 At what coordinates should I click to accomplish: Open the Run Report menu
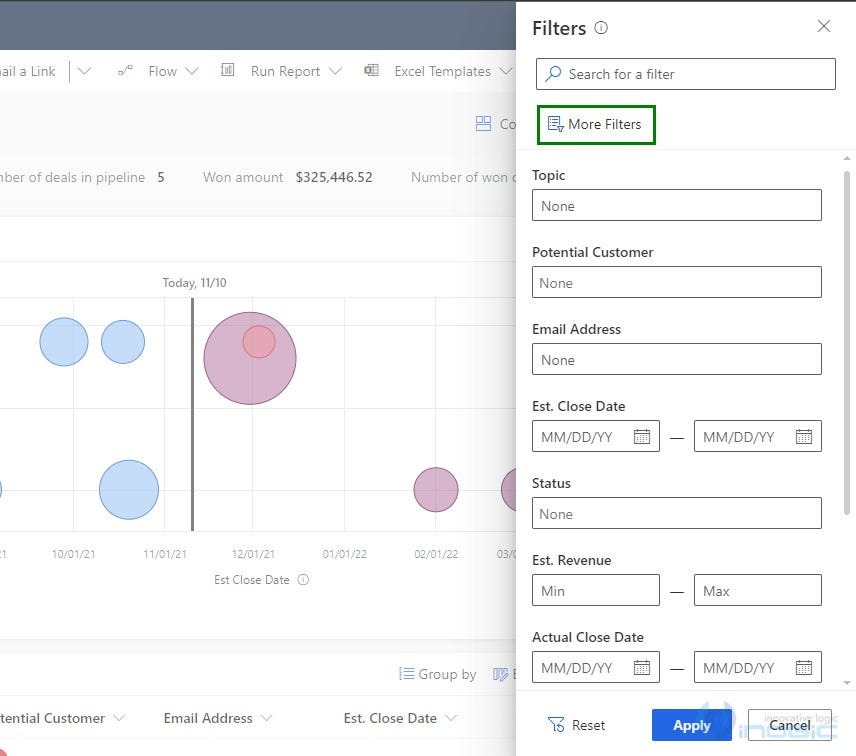click(285, 71)
